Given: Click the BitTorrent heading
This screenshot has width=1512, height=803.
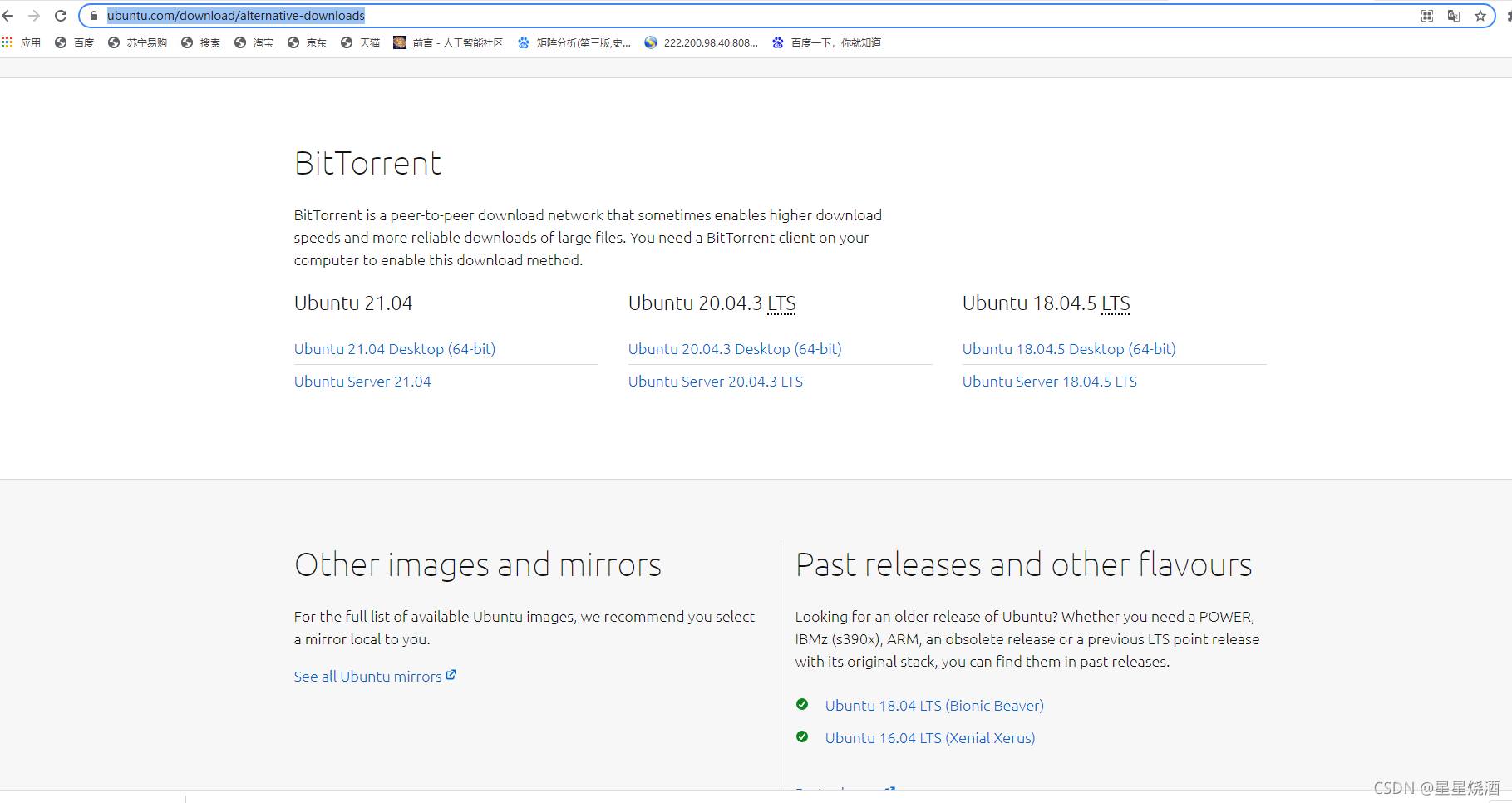Looking at the screenshot, I should coord(368,164).
